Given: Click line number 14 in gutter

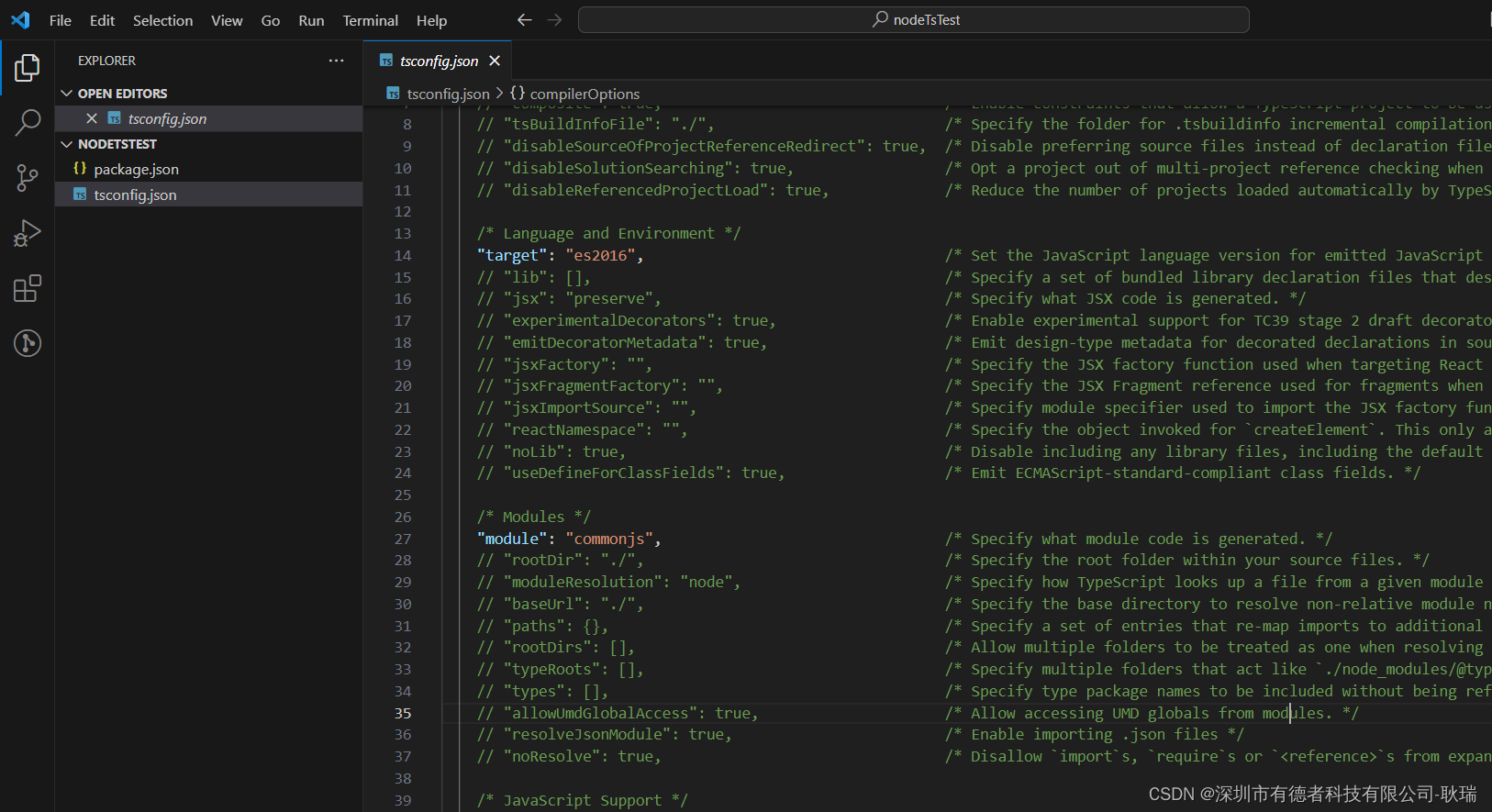Looking at the screenshot, I should [x=403, y=255].
